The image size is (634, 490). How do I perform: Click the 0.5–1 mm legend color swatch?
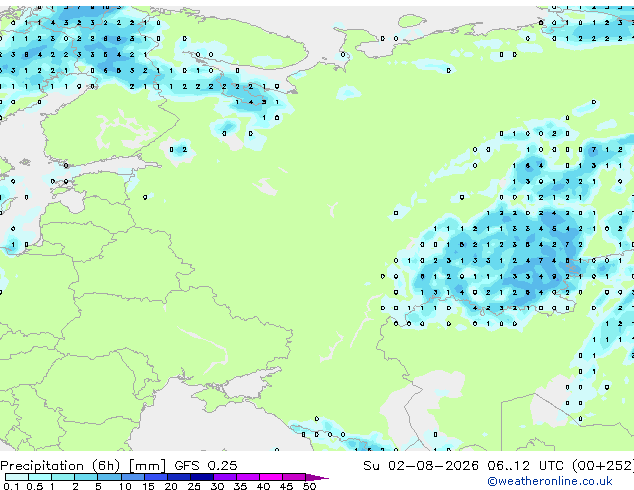(40, 477)
